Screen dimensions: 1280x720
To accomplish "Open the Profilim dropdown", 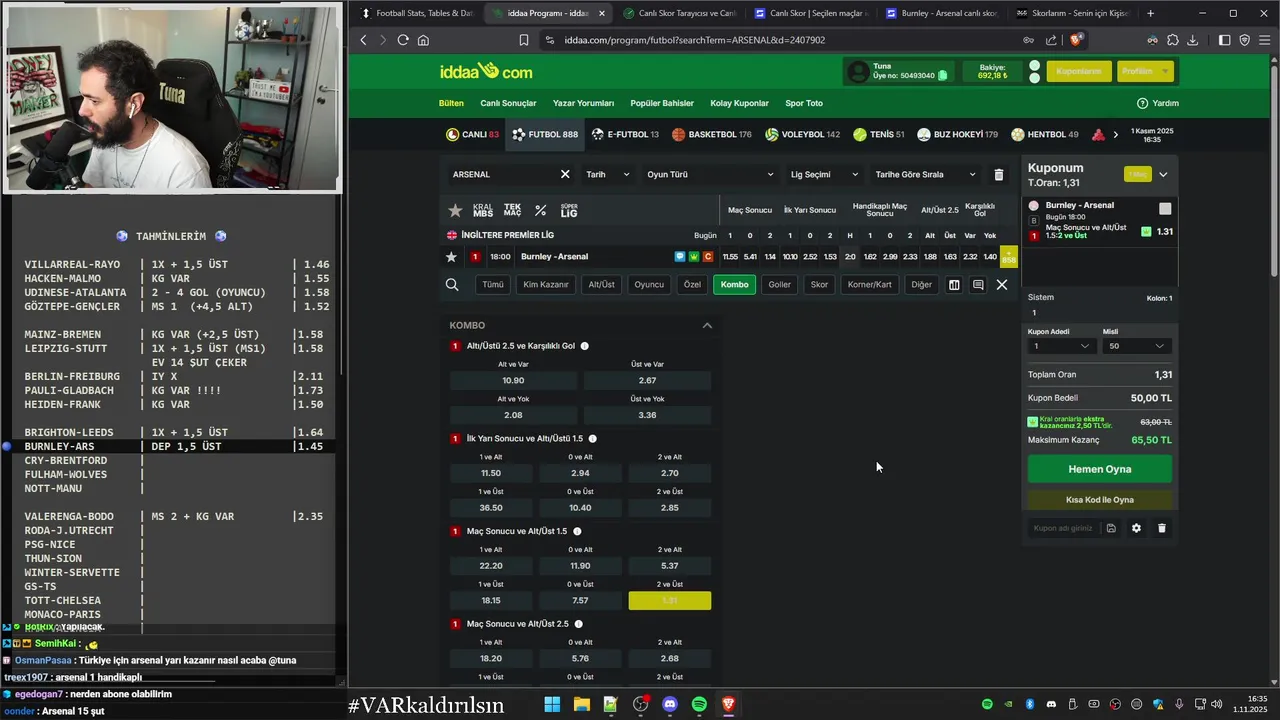I will [x=1145, y=71].
